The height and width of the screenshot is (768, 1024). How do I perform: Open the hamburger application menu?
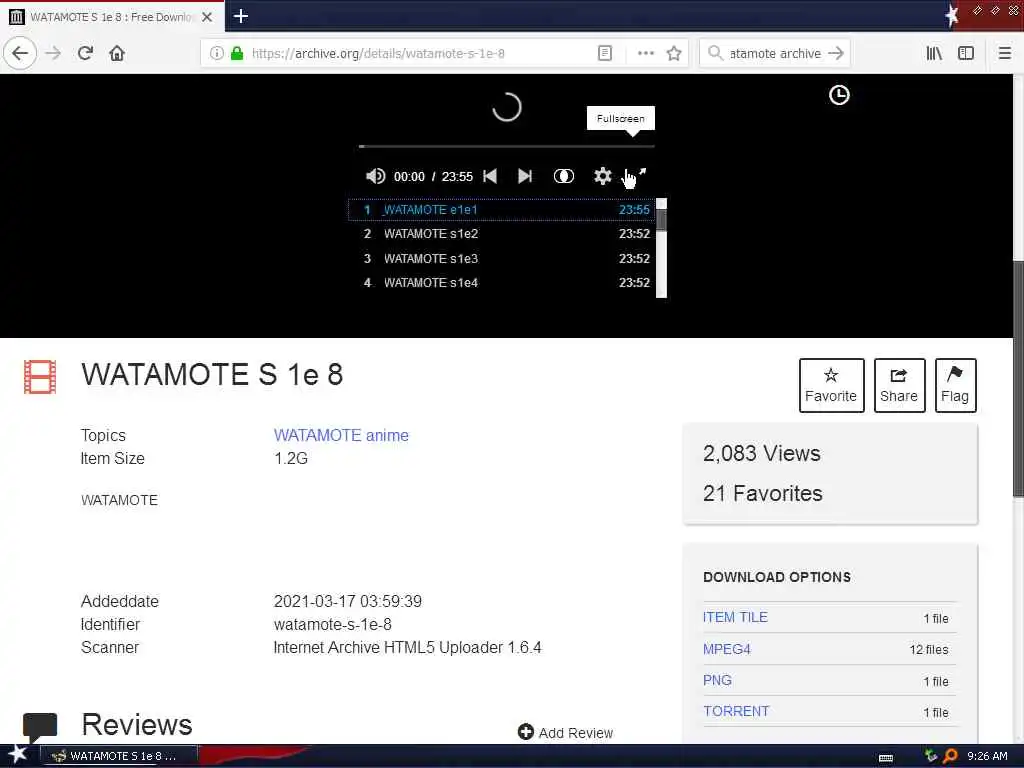tap(1004, 54)
